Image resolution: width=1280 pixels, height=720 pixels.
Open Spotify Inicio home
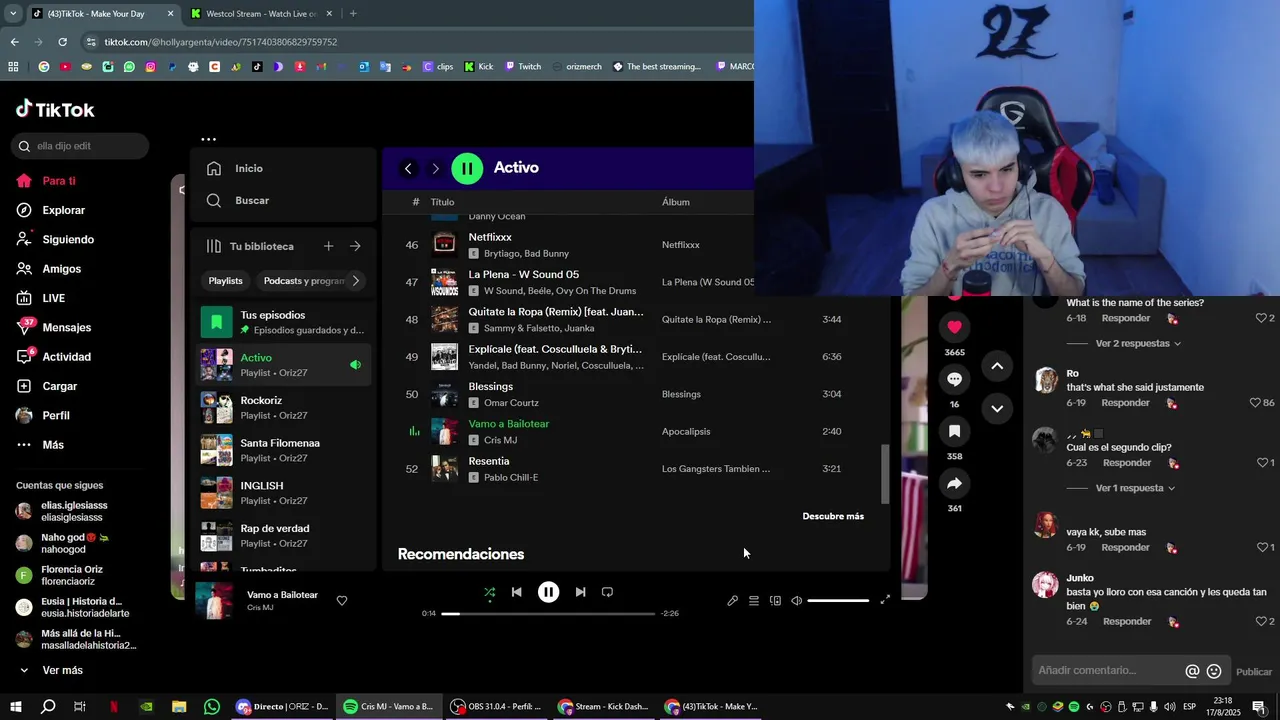(236, 169)
